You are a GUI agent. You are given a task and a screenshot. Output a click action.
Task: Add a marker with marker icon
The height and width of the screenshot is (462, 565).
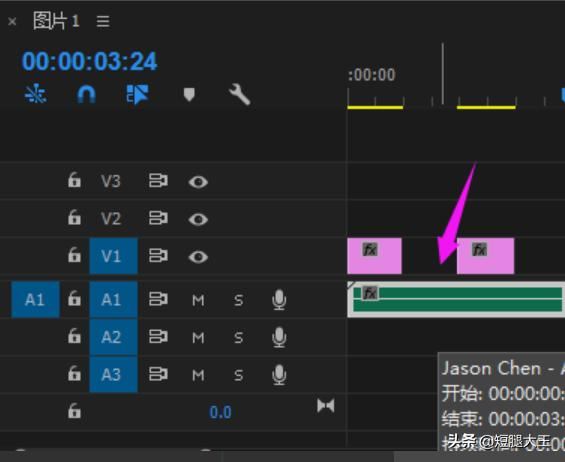point(189,94)
